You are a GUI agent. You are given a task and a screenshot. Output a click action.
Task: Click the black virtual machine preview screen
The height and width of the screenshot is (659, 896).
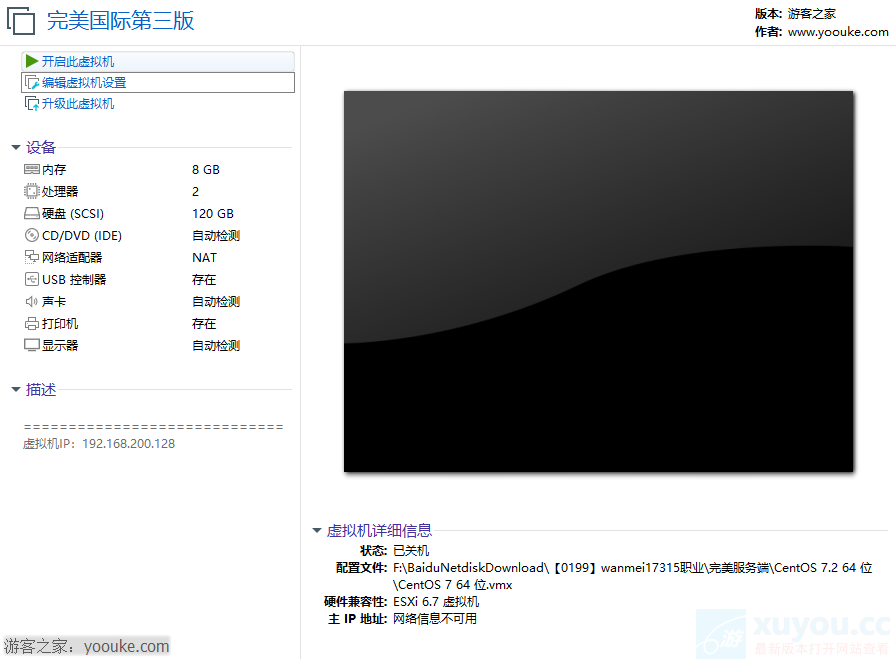(598, 281)
